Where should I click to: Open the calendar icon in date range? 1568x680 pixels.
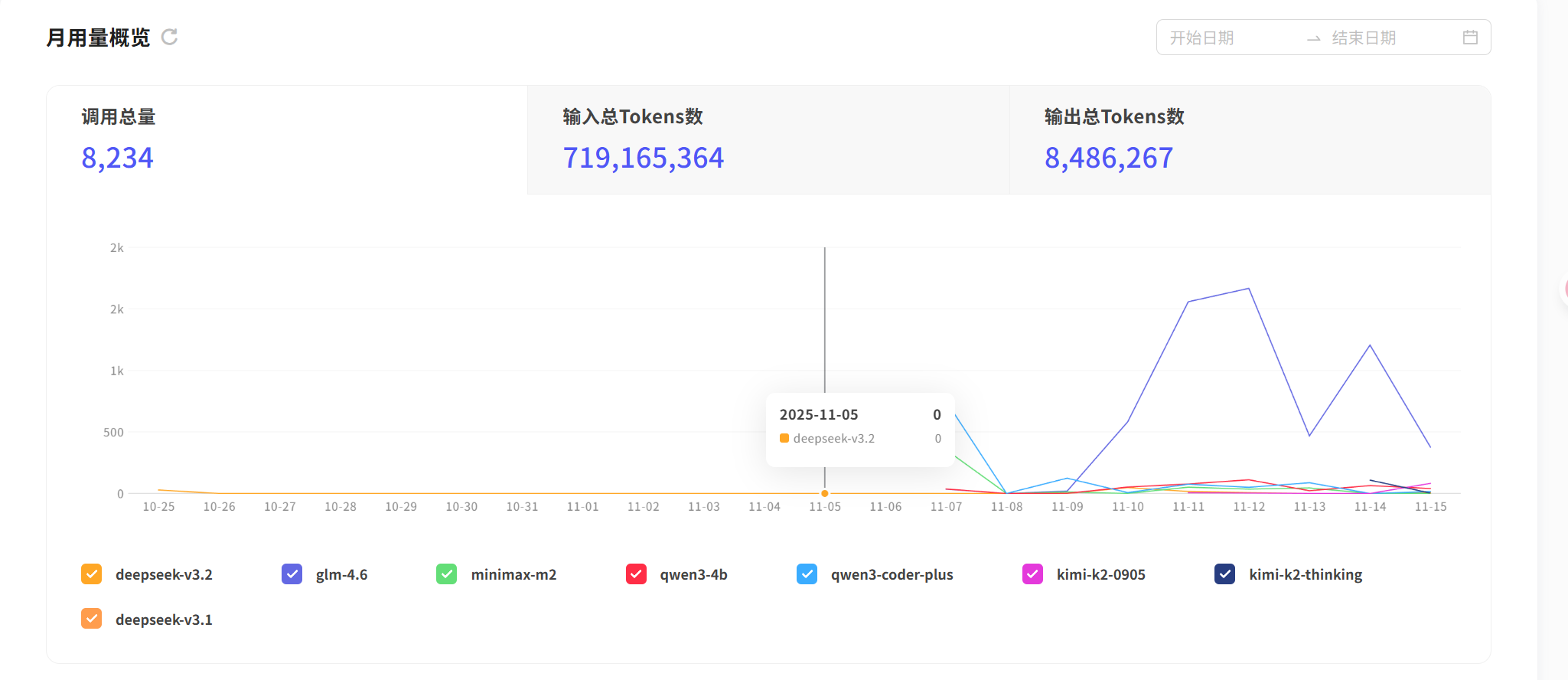coord(1470,38)
